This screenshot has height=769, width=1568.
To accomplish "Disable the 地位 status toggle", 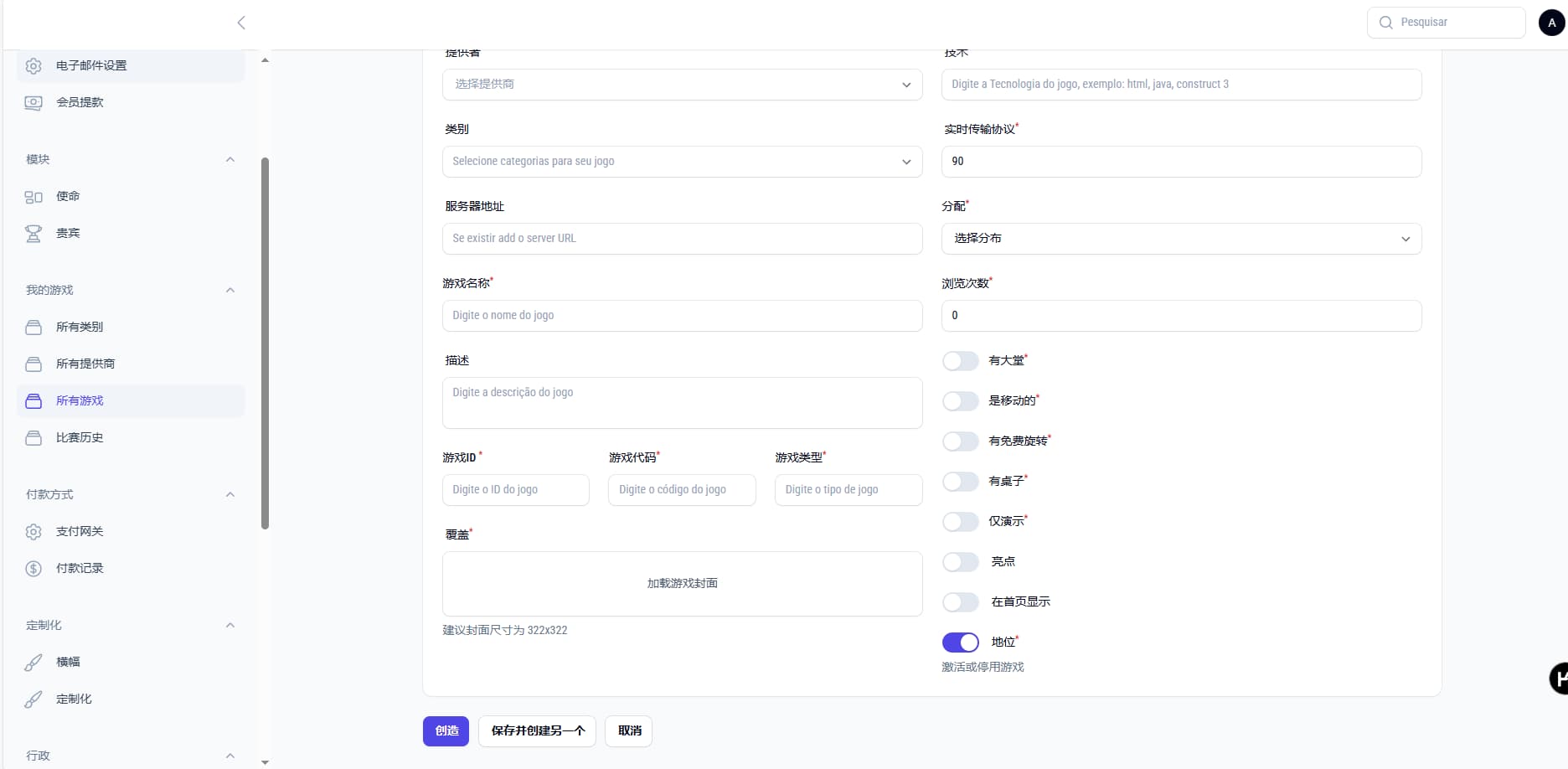I will [960, 643].
